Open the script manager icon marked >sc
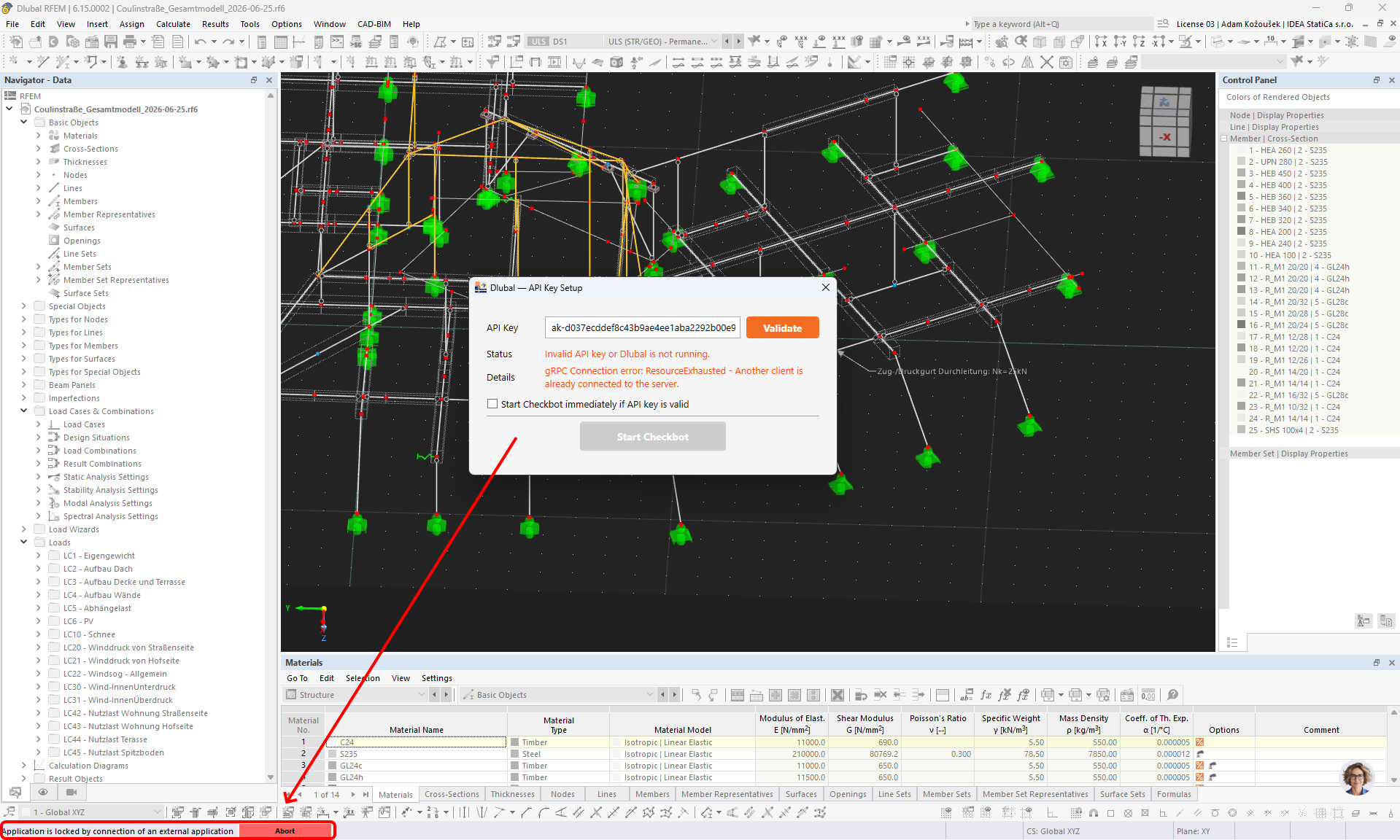The height and width of the screenshot is (840, 1400). [356, 42]
